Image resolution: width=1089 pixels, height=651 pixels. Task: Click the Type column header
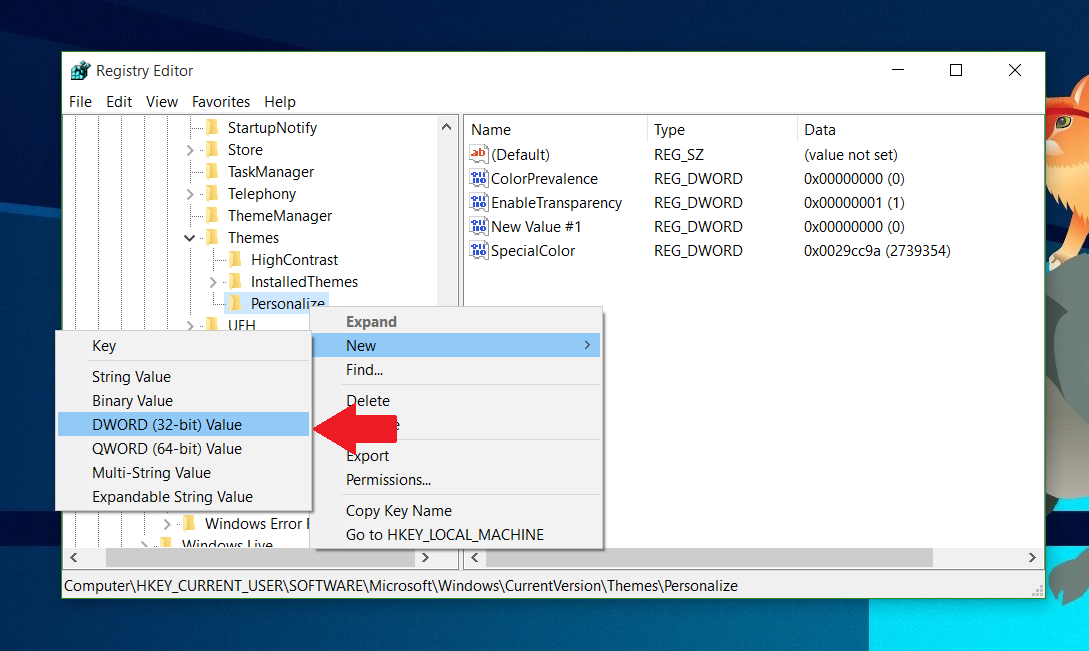coord(722,130)
